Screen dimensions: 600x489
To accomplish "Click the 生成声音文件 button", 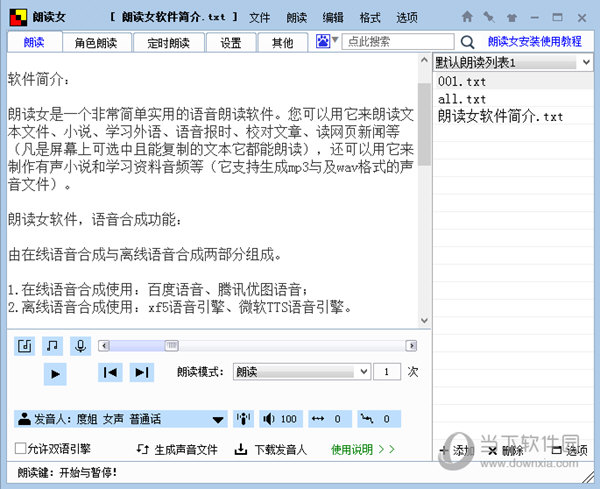I will [177, 450].
